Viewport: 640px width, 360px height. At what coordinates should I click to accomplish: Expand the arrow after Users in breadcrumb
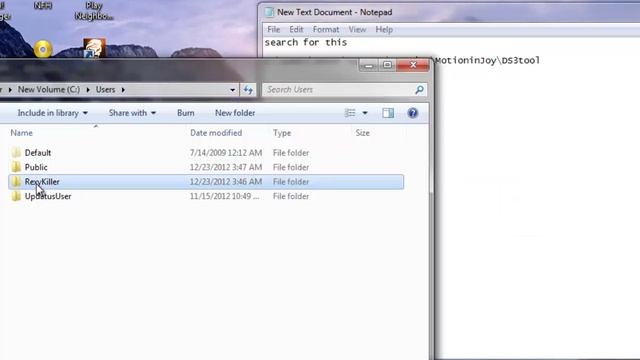[123, 90]
